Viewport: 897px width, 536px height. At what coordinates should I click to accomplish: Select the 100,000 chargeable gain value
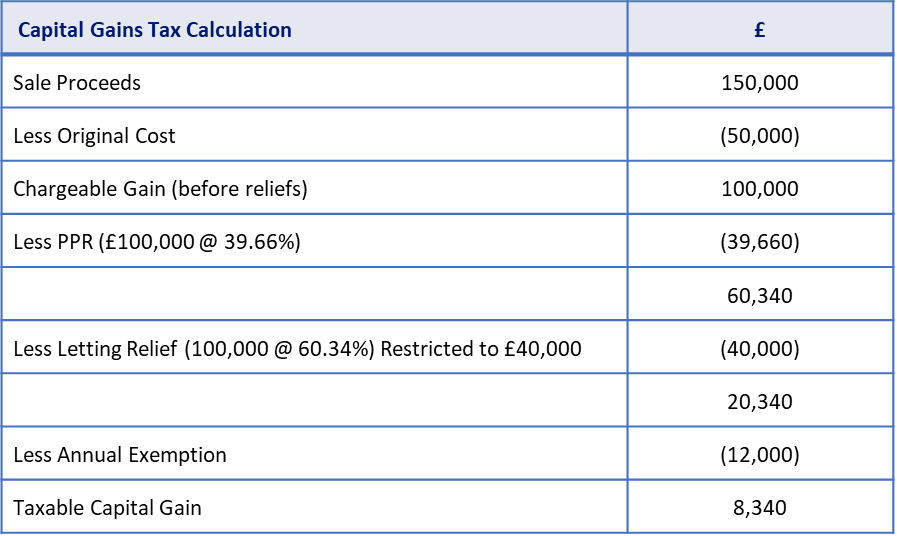tap(760, 189)
